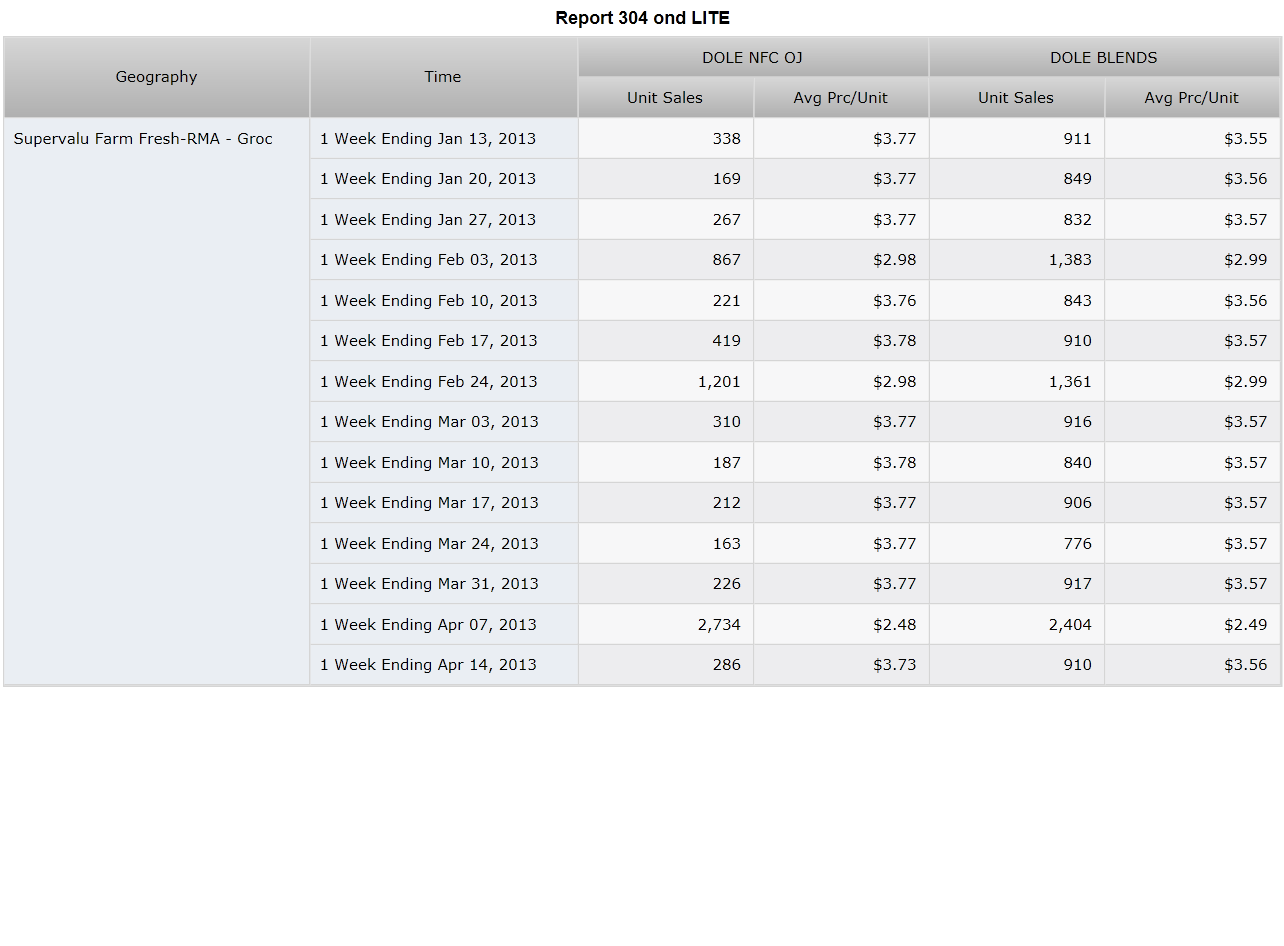
Task: Click DOLE BLENDS unit sales 843
Action: point(1017,301)
